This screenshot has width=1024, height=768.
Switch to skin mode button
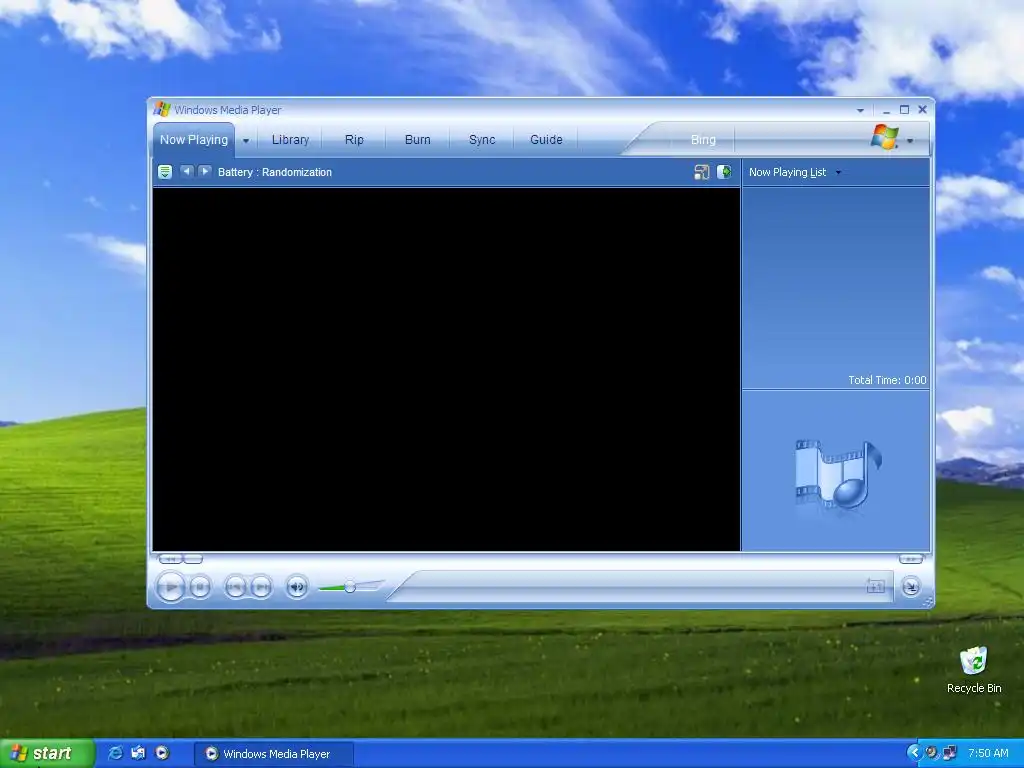[x=911, y=587]
